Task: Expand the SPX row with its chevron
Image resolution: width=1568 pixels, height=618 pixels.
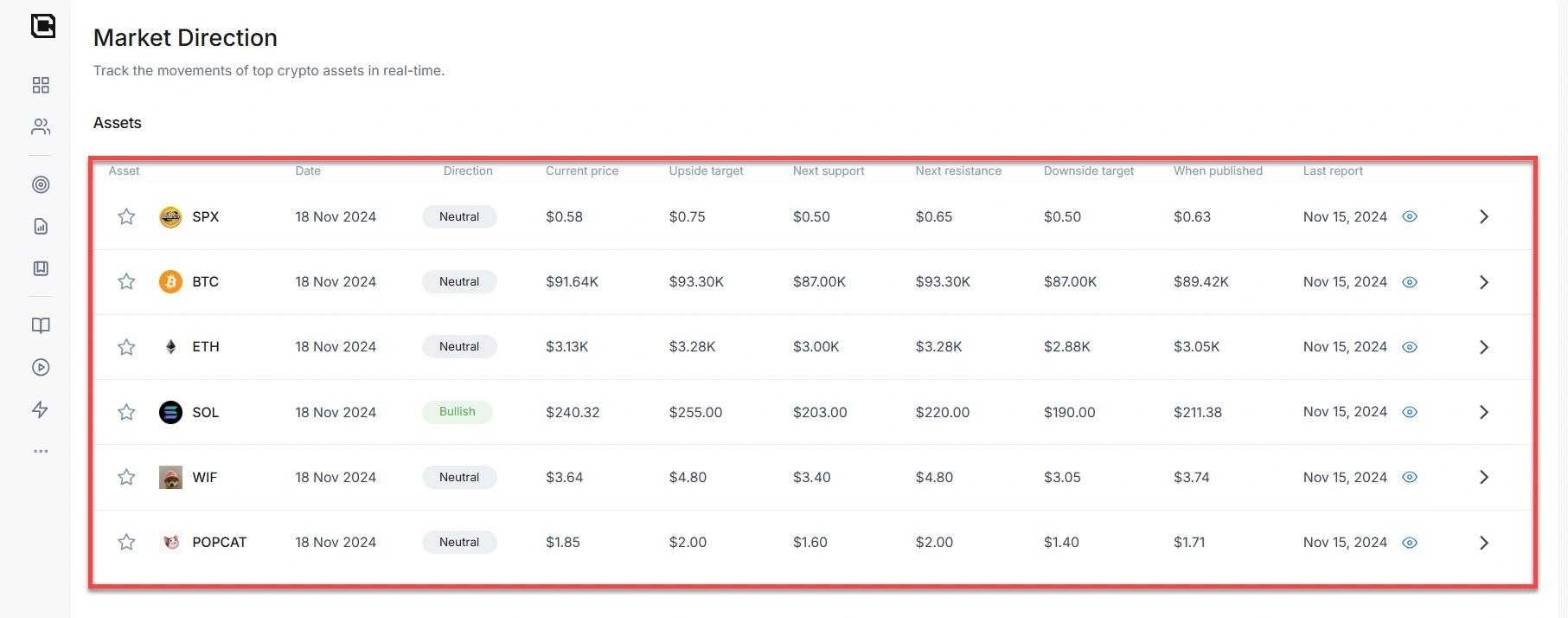Action: coord(1484,216)
